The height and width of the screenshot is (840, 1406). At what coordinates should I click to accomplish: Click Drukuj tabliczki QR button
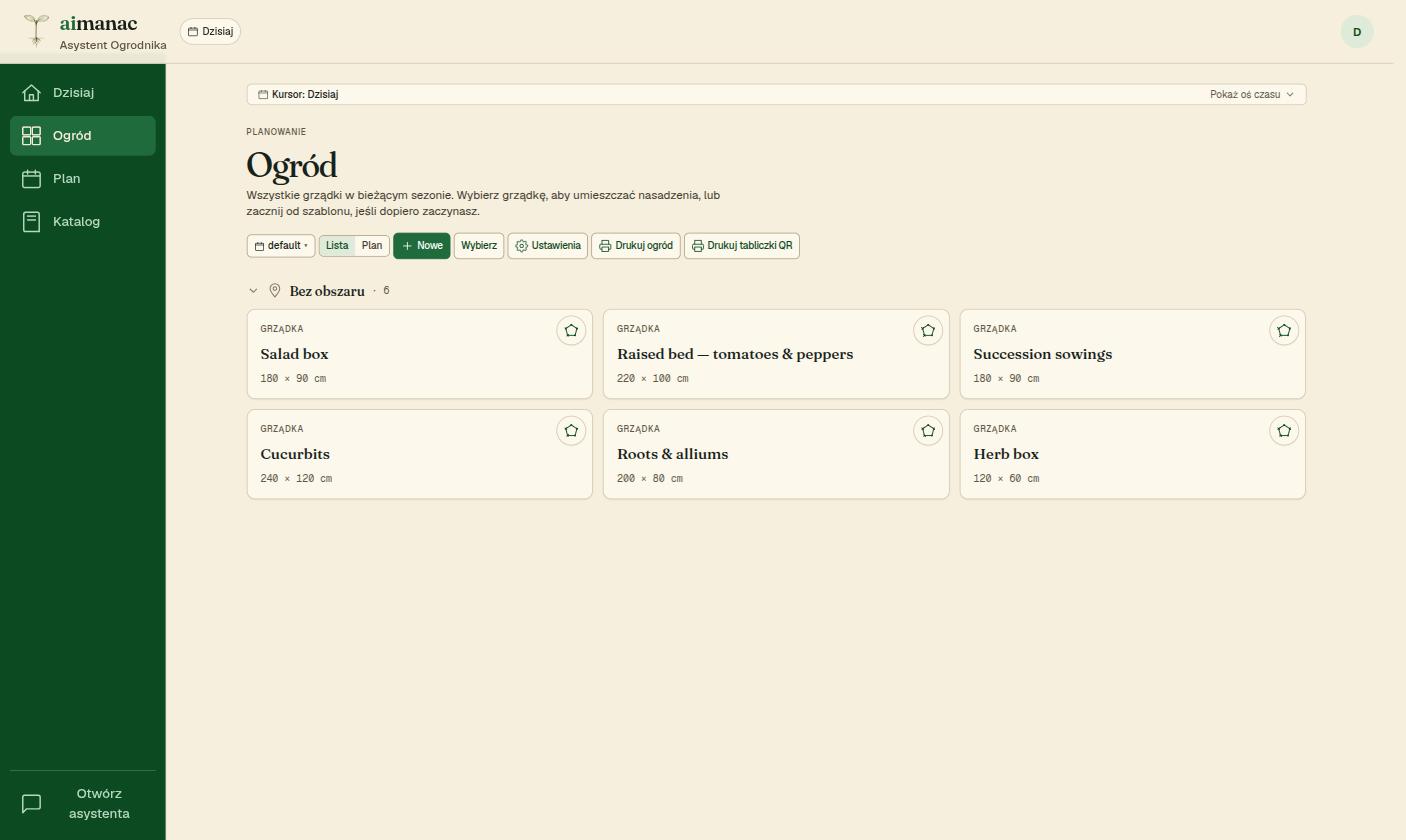pyautogui.click(x=742, y=246)
